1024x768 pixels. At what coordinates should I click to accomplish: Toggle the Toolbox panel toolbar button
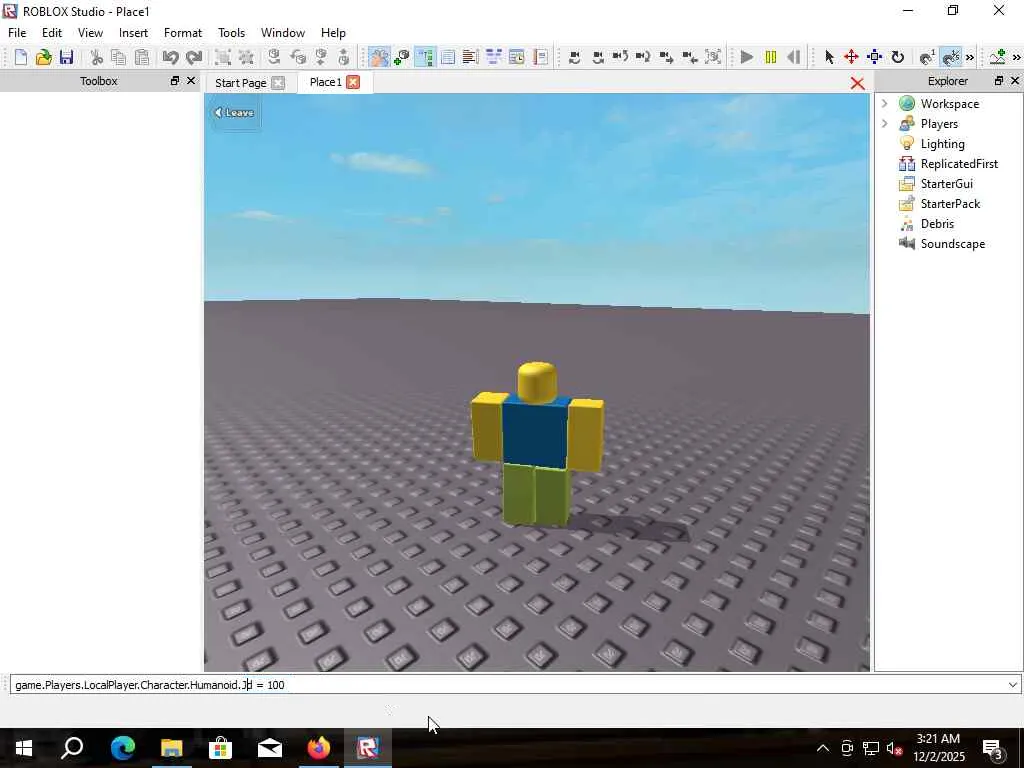379,57
